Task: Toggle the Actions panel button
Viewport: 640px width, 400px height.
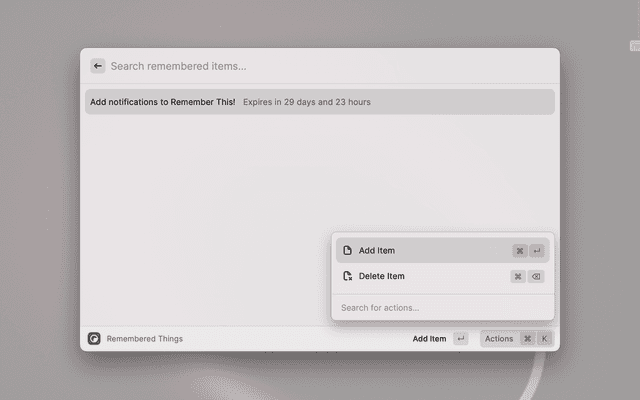Action: (x=498, y=339)
